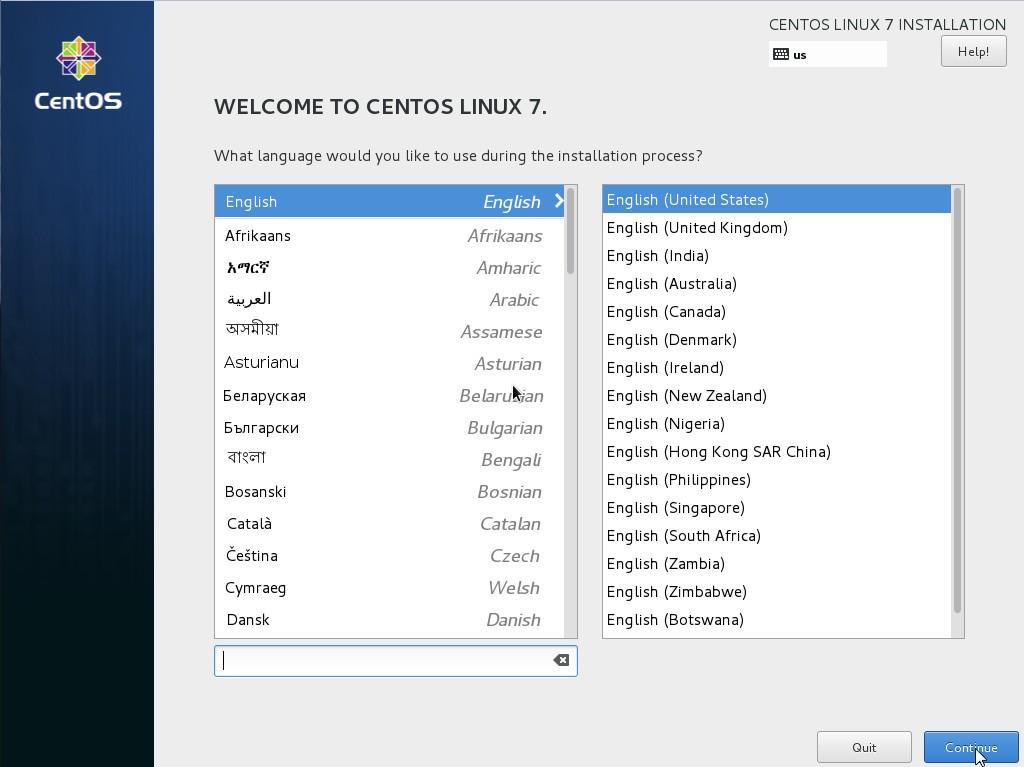Quit the CentOS installation

tap(863, 747)
